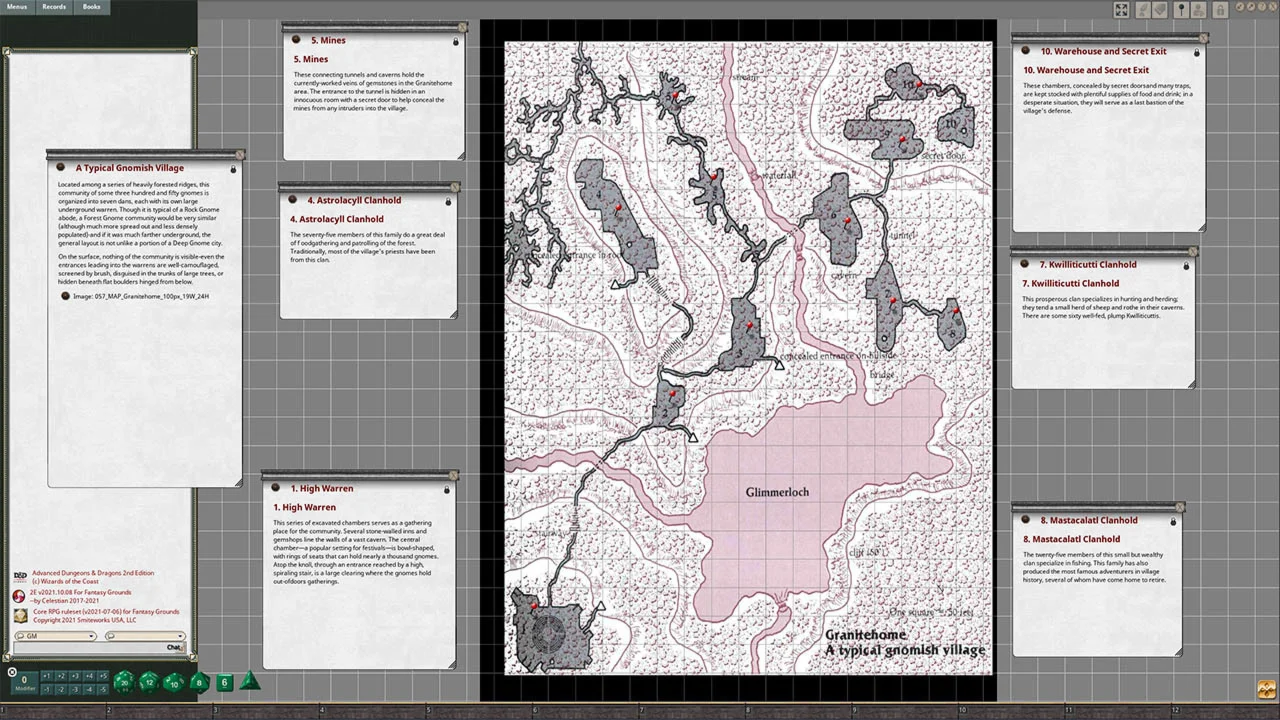
Task: Click the -2 modifier button
Action: [x=62, y=689]
